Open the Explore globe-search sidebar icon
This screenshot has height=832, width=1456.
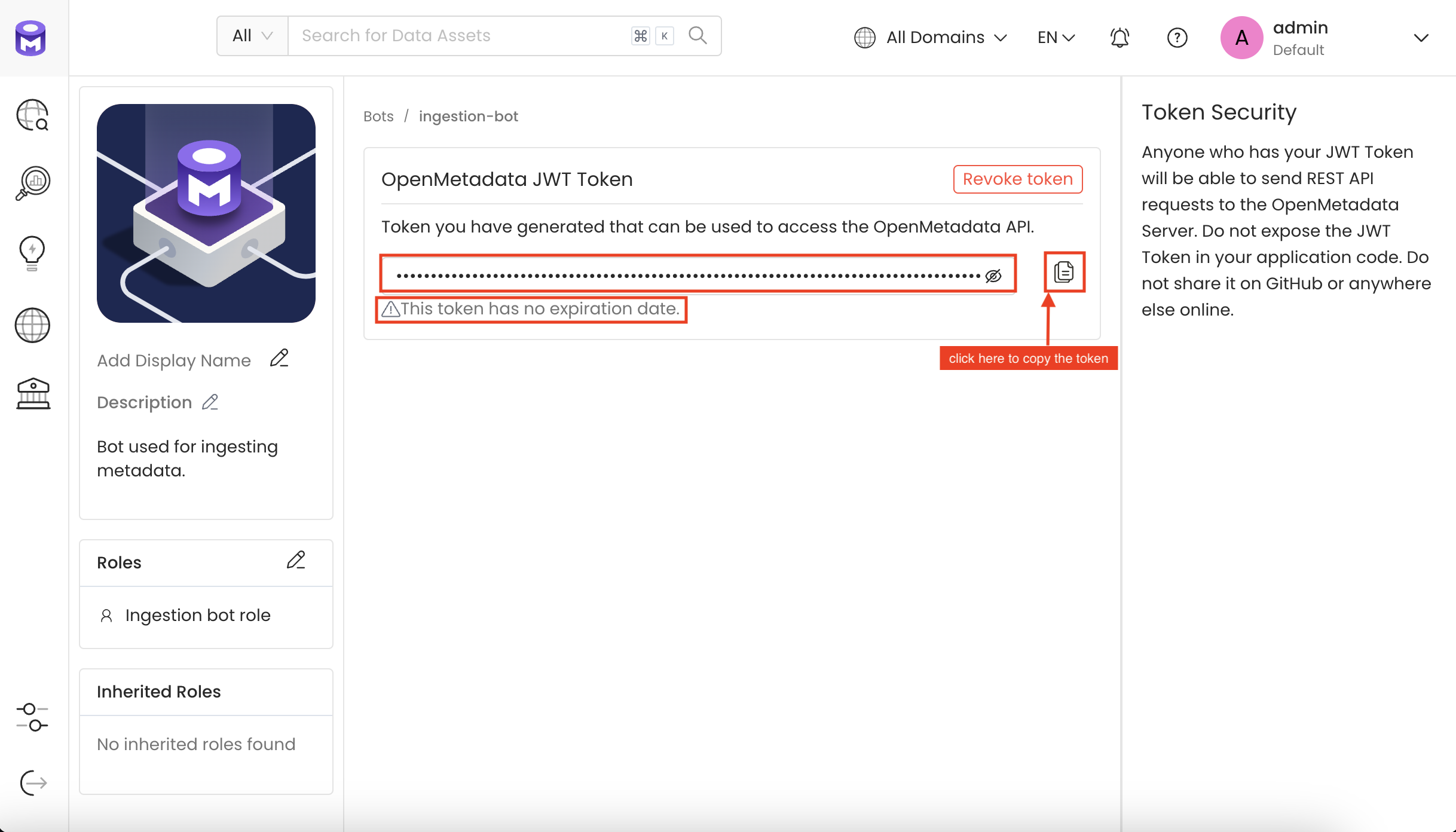tap(32, 115)
